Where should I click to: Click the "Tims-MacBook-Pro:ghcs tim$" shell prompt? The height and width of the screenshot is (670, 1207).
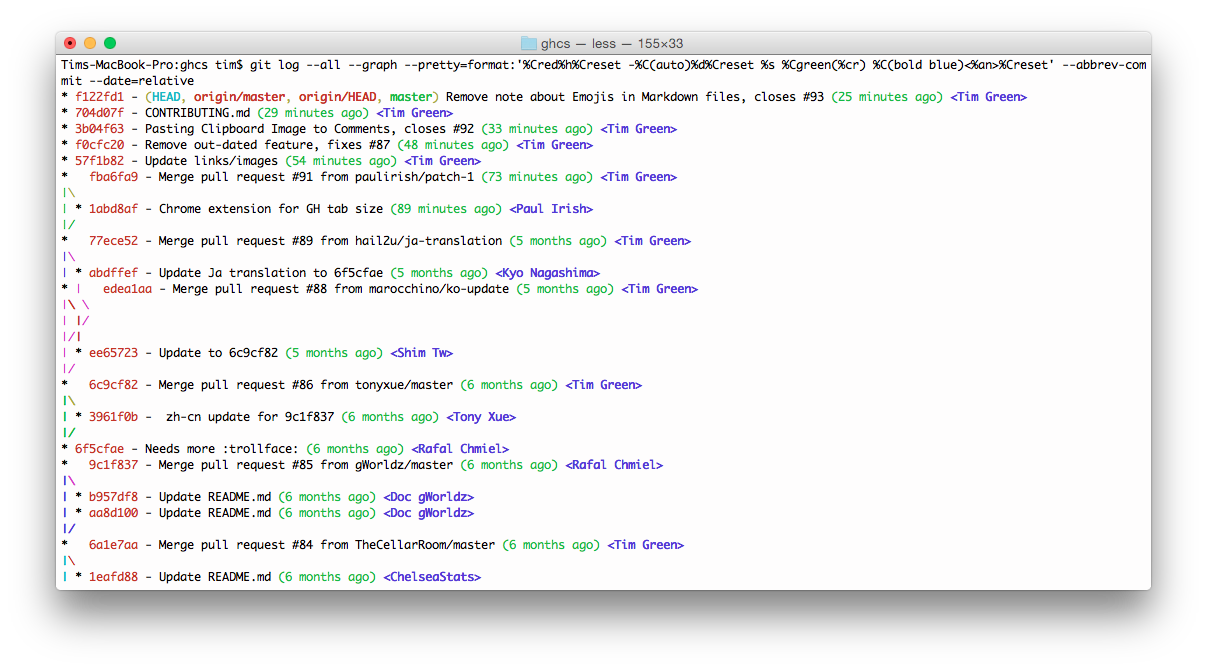tap(152, 65)
